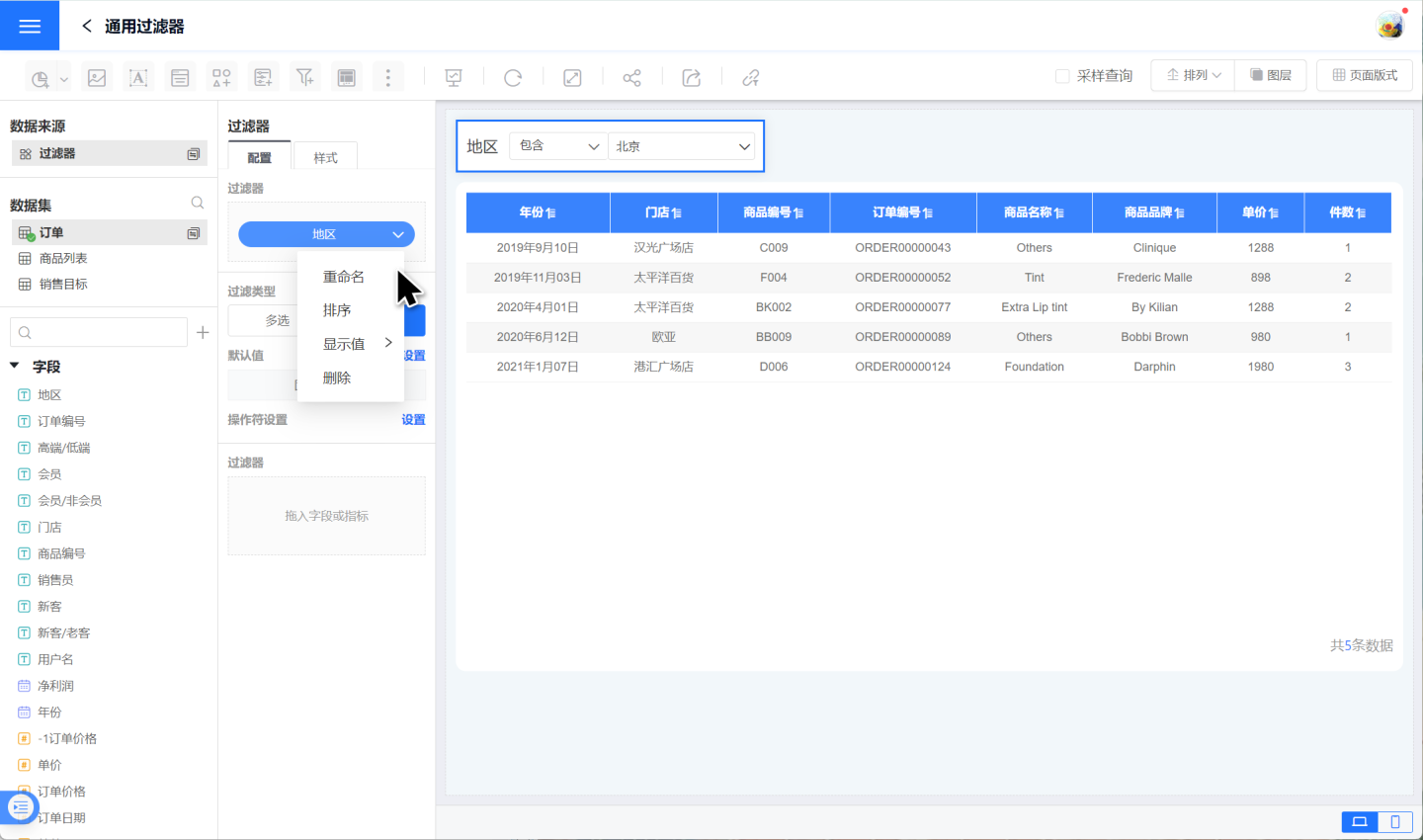
Task: Select the 多选 filter type option
Action: [277, 320]
